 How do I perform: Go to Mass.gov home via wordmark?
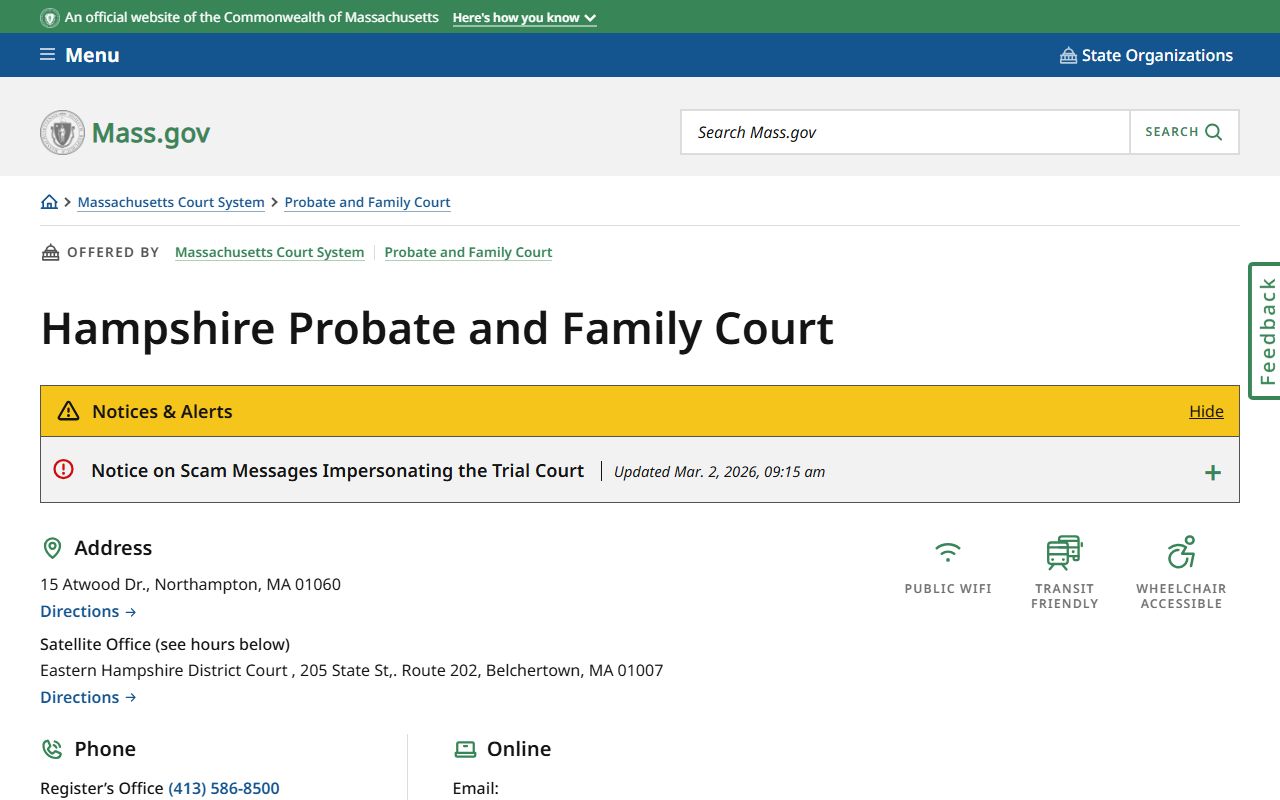(x=151, y=133)
